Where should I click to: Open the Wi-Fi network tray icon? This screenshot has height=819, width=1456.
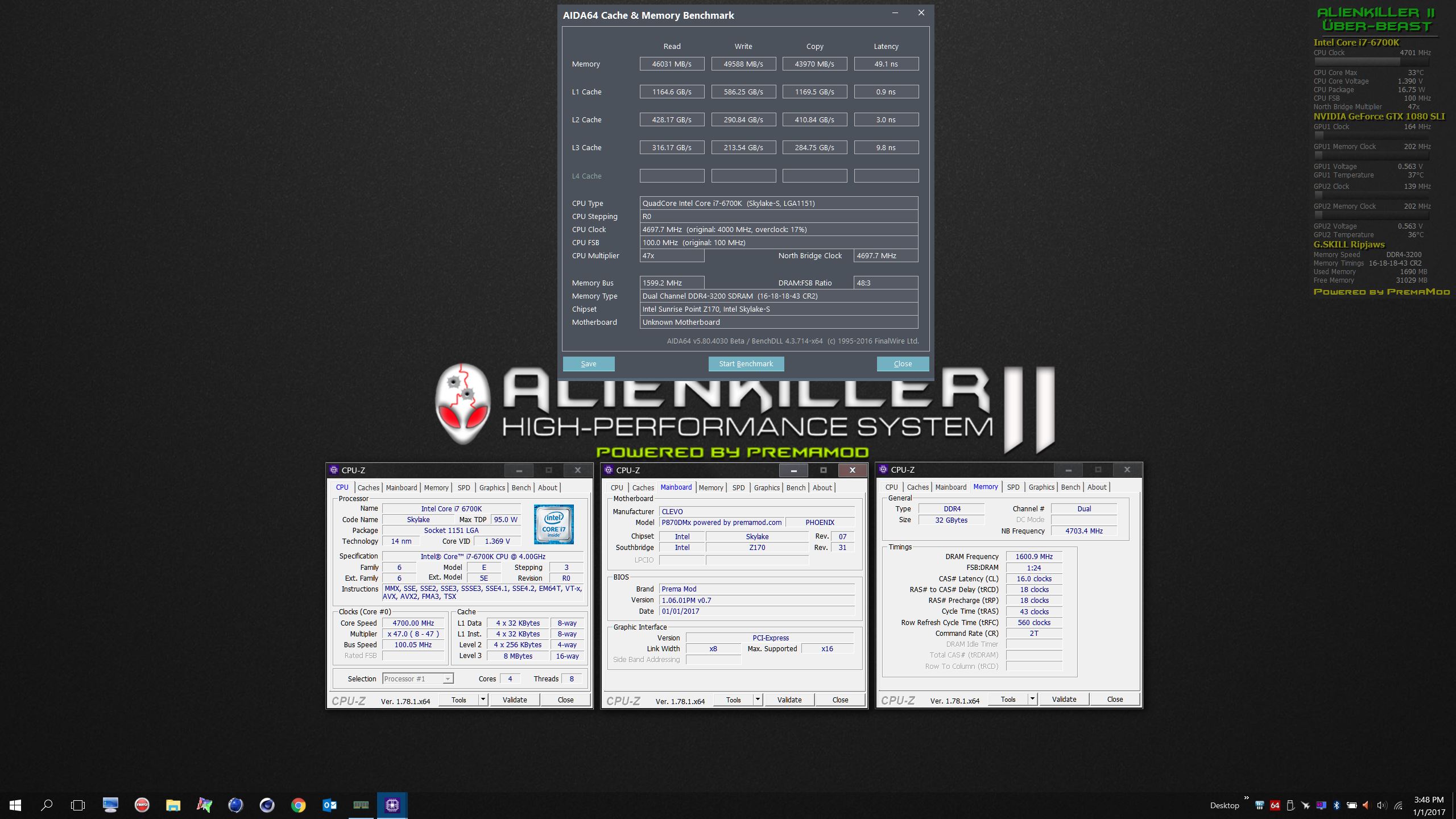click(x=1399, y=805)
